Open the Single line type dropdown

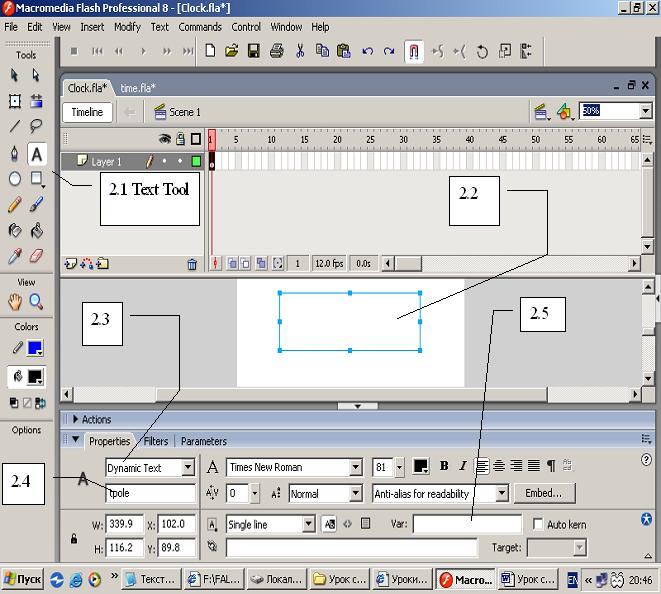click(308, 524)
